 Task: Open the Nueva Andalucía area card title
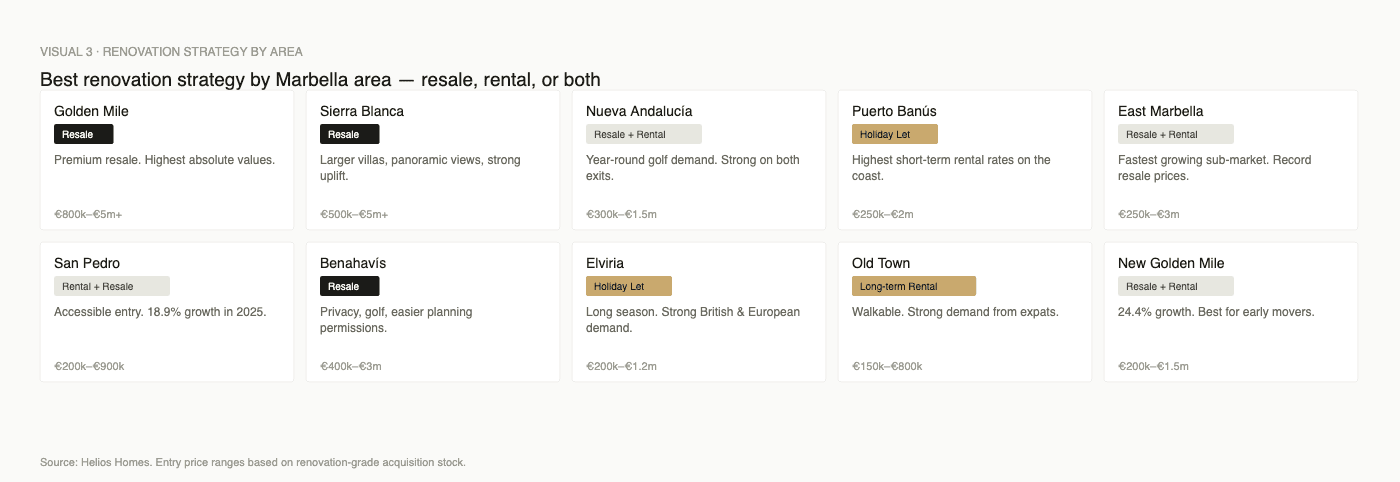pyautogui.click(x=639, y=111)
